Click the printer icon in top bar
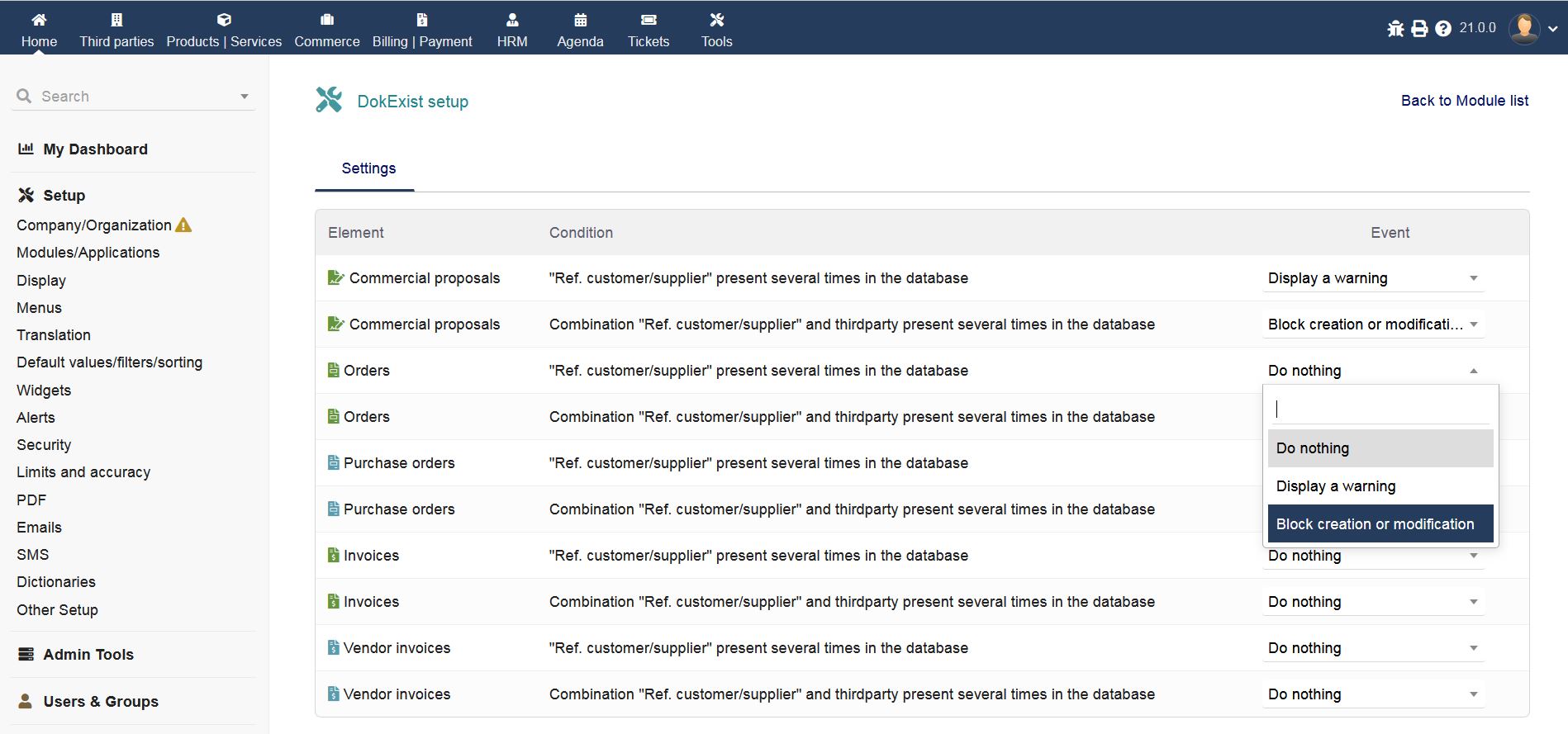 click(x=1419, y=29)
